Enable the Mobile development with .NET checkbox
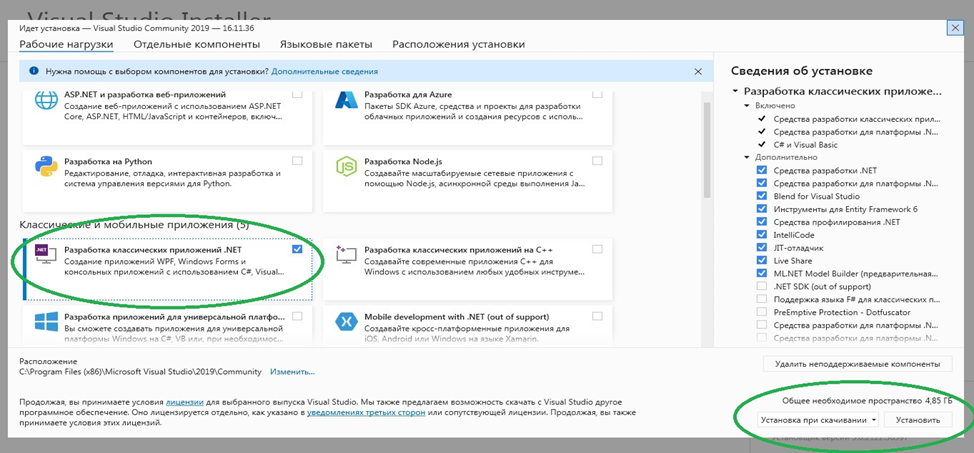 [x=597, y=316]
